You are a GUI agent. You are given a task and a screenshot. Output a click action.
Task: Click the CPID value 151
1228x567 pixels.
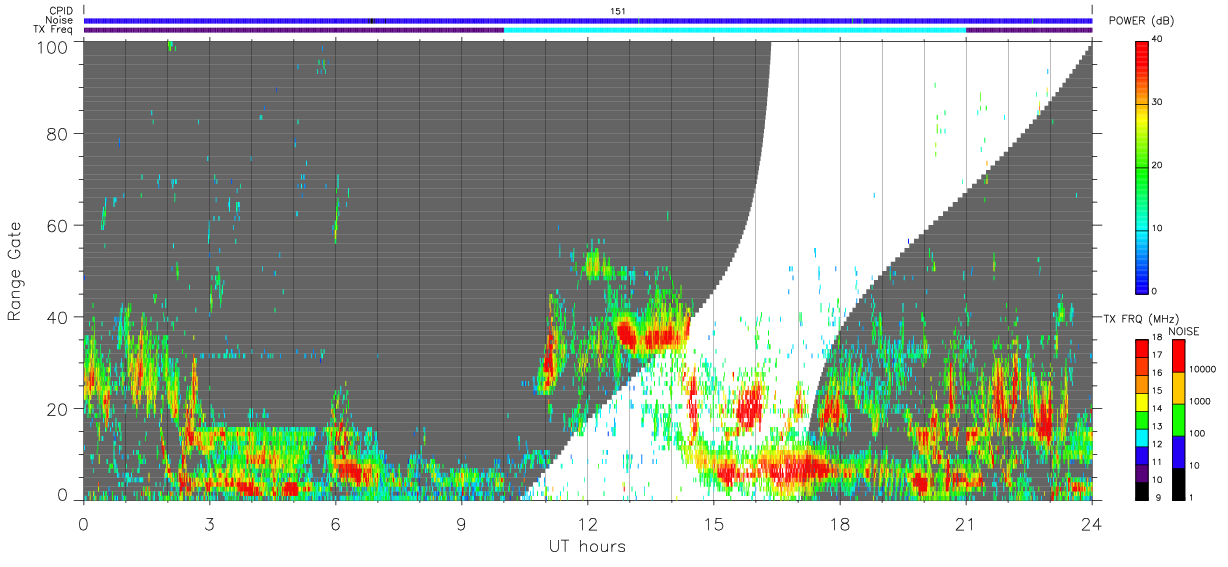coord(618,11)
